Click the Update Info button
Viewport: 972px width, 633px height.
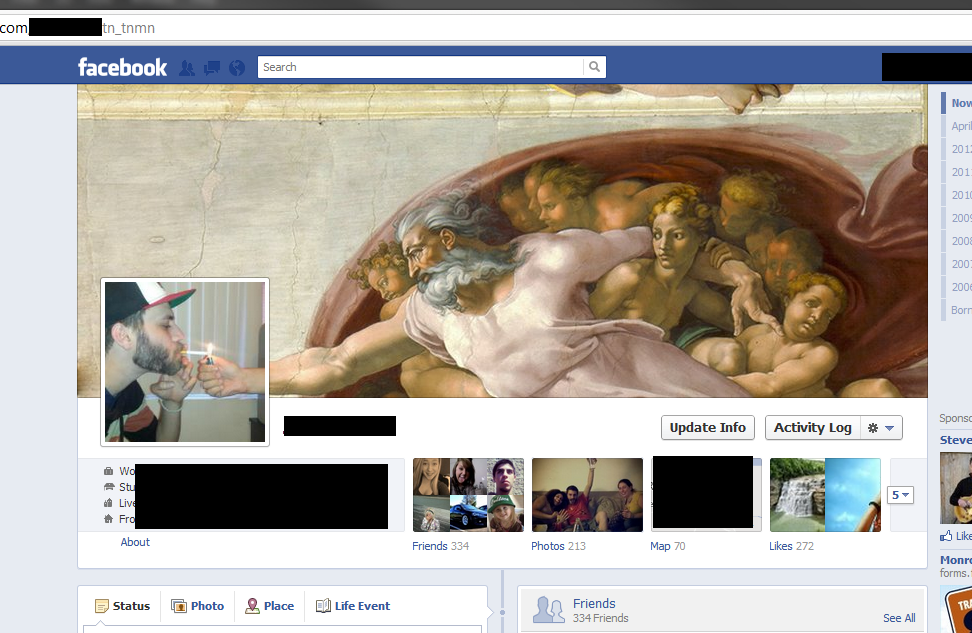point(707,427)
